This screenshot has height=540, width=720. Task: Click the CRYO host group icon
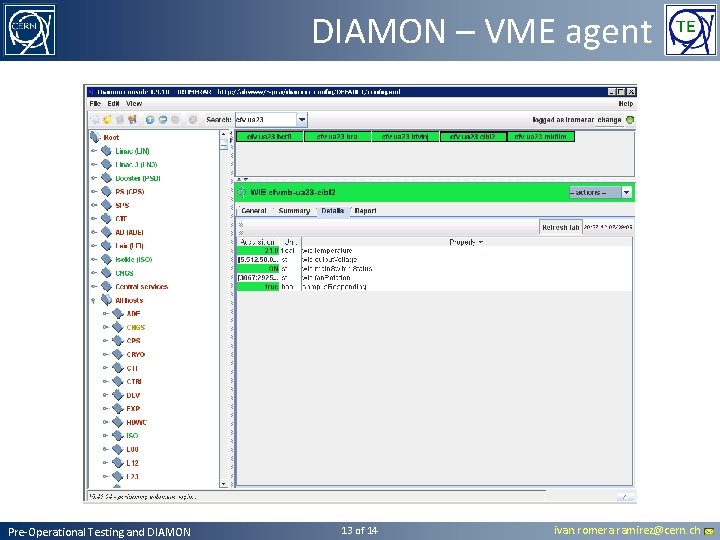(118, 354)
